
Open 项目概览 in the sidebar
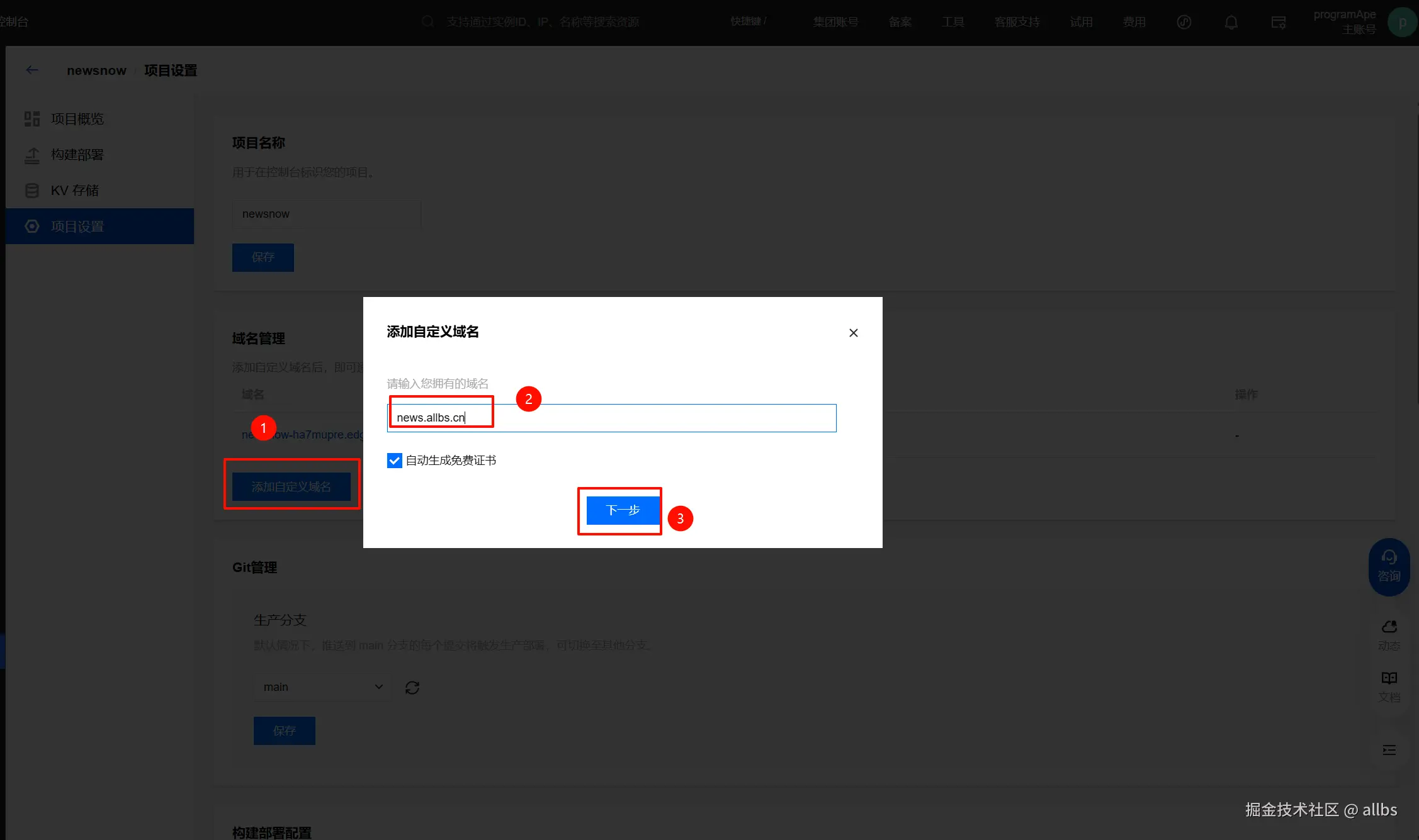click(77, 119)
